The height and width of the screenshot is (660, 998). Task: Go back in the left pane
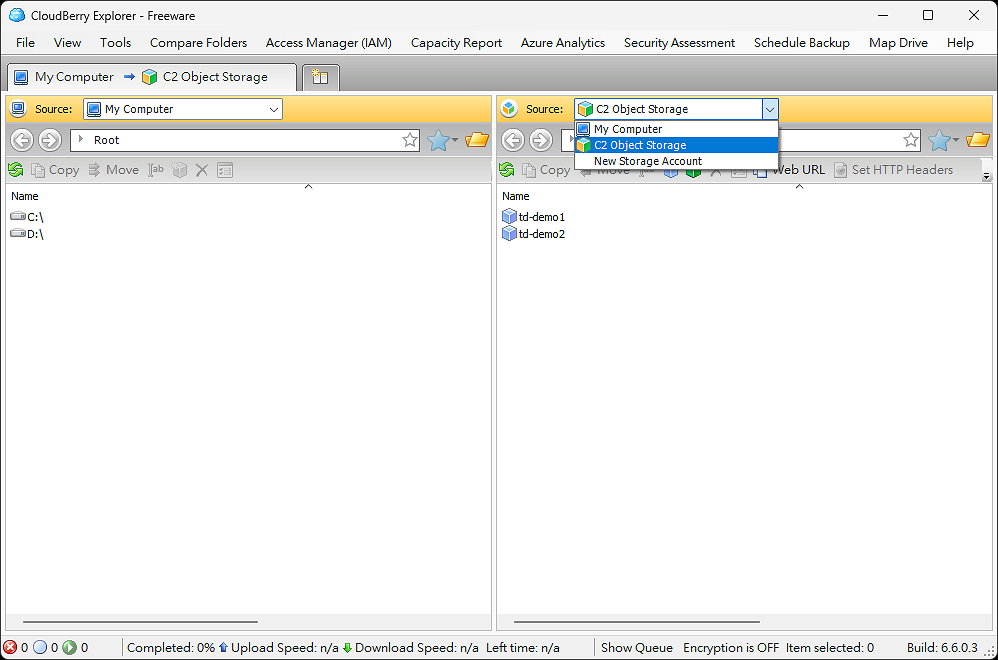click(22, 140)
